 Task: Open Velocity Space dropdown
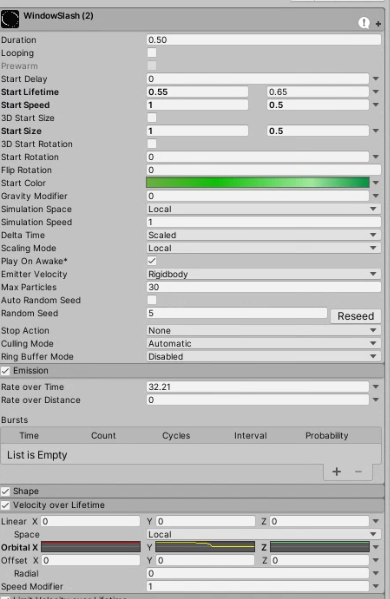click(264, 534)
